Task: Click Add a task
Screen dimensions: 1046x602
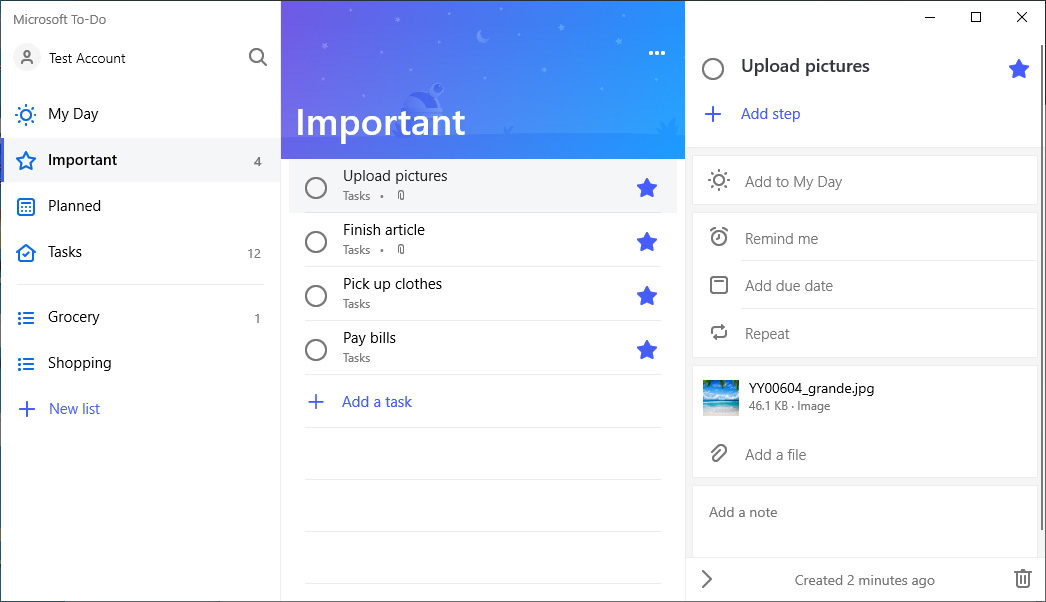Action: (x=376, y=401)
